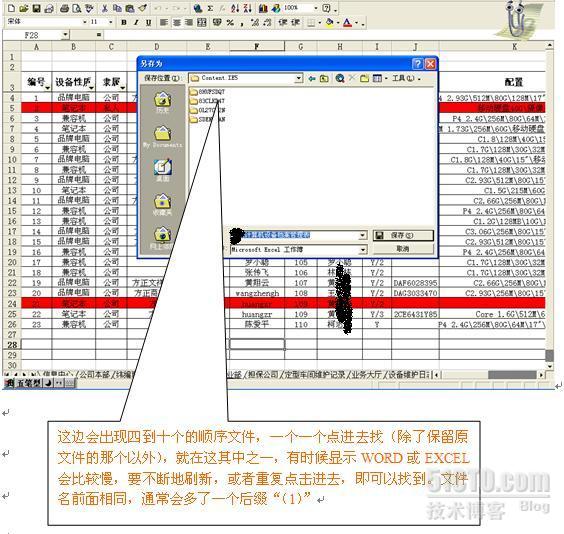This screenshot has height=534, width=564.
Task: Click the Font Color red A
Action: click(x=347, y=23)
